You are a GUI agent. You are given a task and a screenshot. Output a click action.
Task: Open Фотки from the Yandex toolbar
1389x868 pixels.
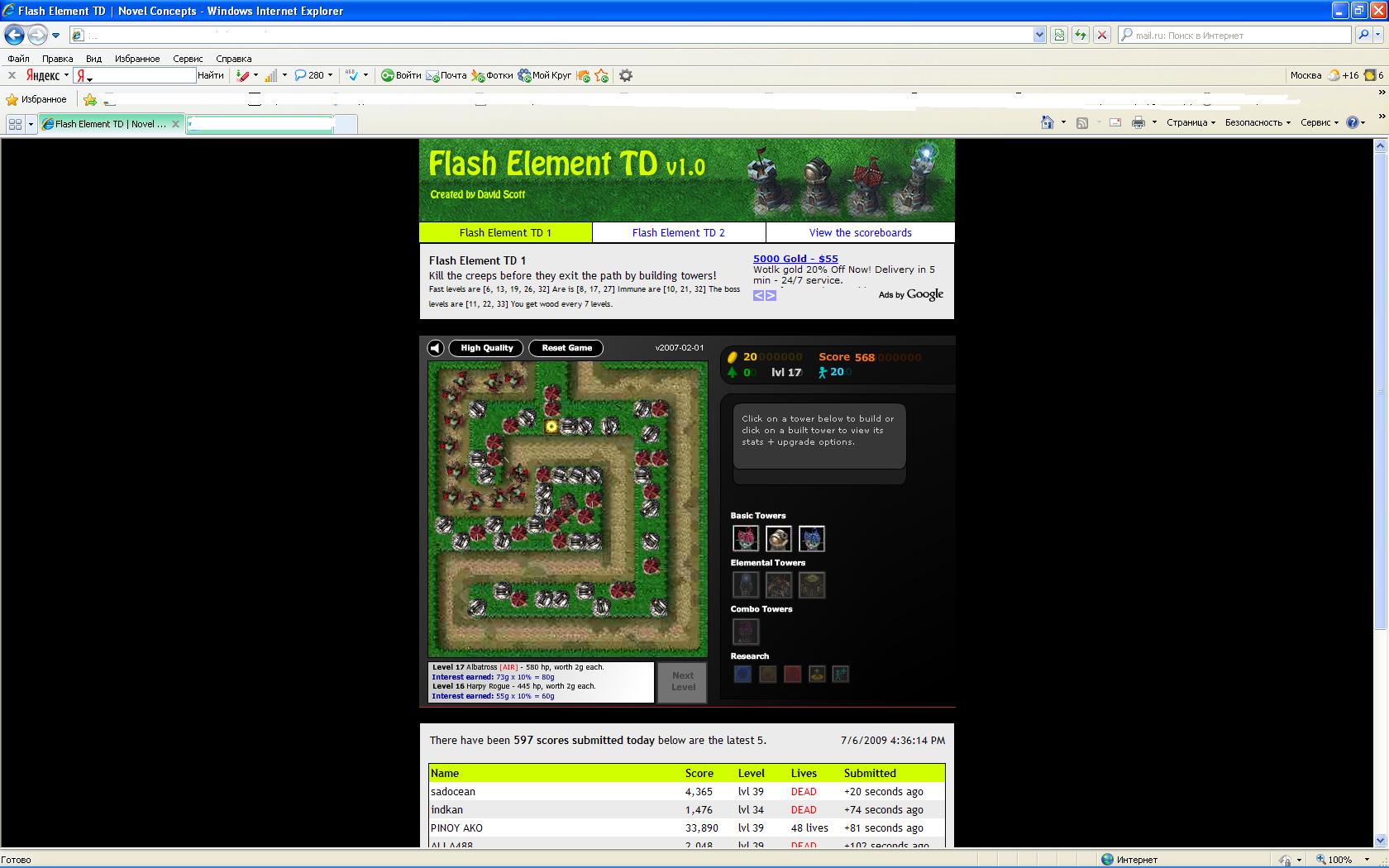tap(492, 75)
